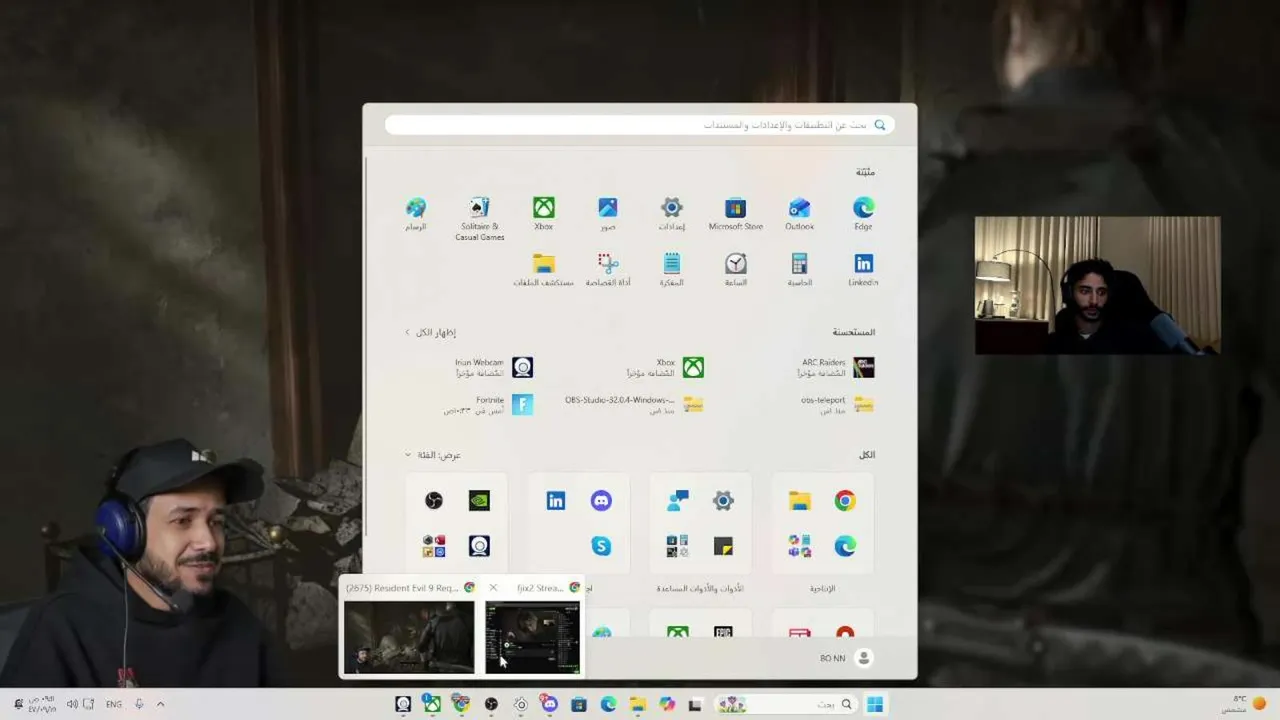Screen dimensions: 1280x720
Task: Click the Start menu search box
Action: coord(640,125)
